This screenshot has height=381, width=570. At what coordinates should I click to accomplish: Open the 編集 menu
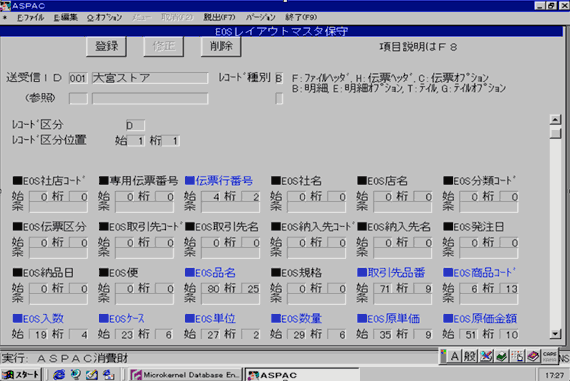pyautogui.click(x=66, y=17)
